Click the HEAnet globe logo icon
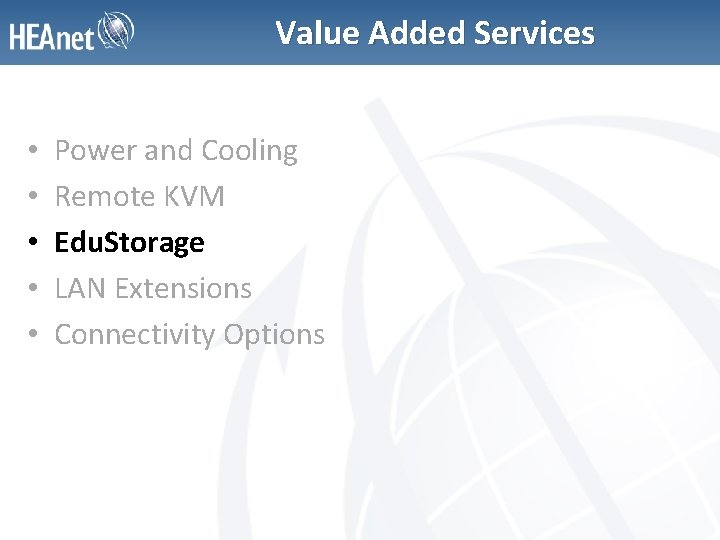Image resolution: width=720 pixels, height=540 pixels. (116, 30)
